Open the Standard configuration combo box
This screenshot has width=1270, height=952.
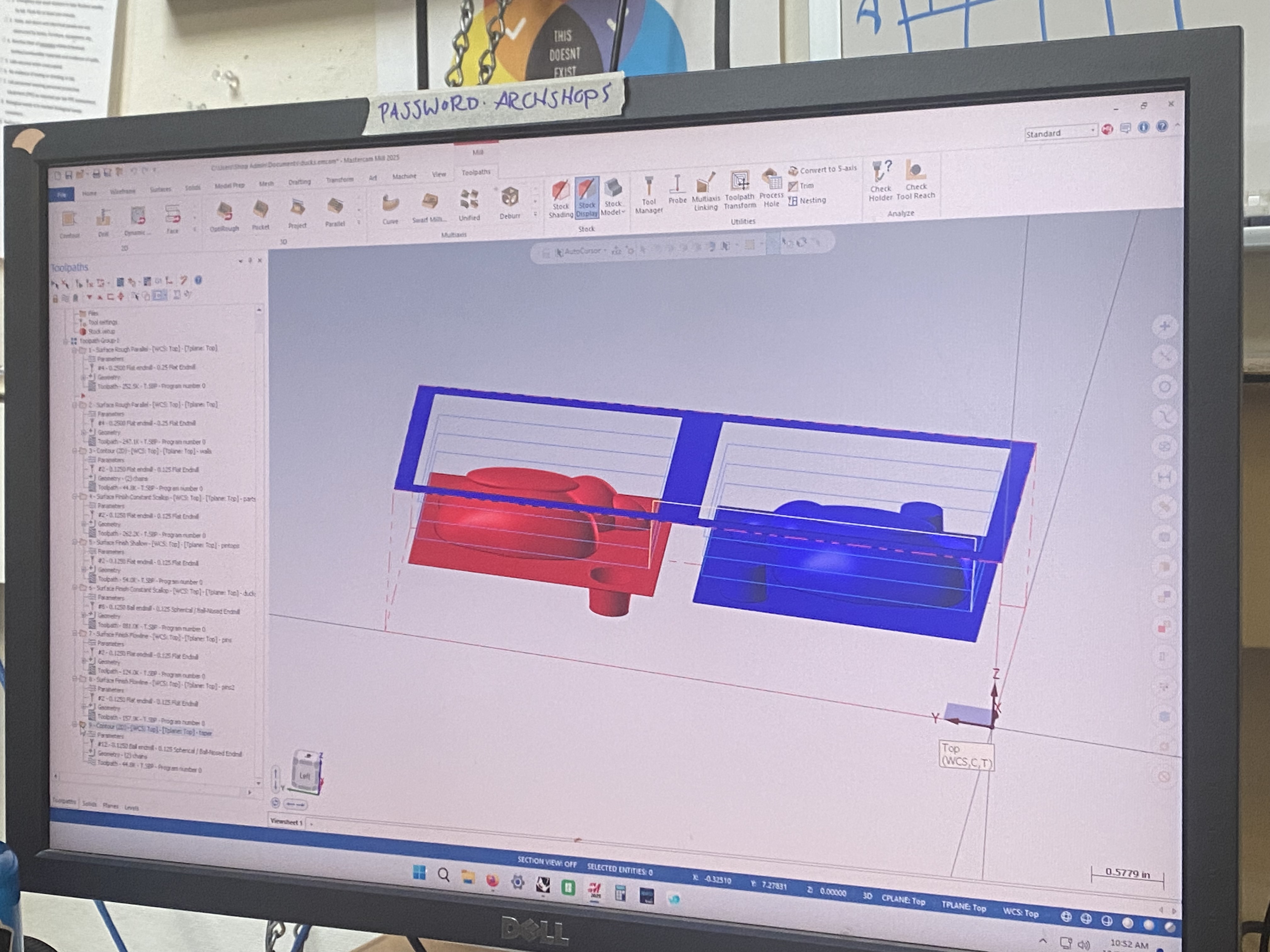point(1061,133)
